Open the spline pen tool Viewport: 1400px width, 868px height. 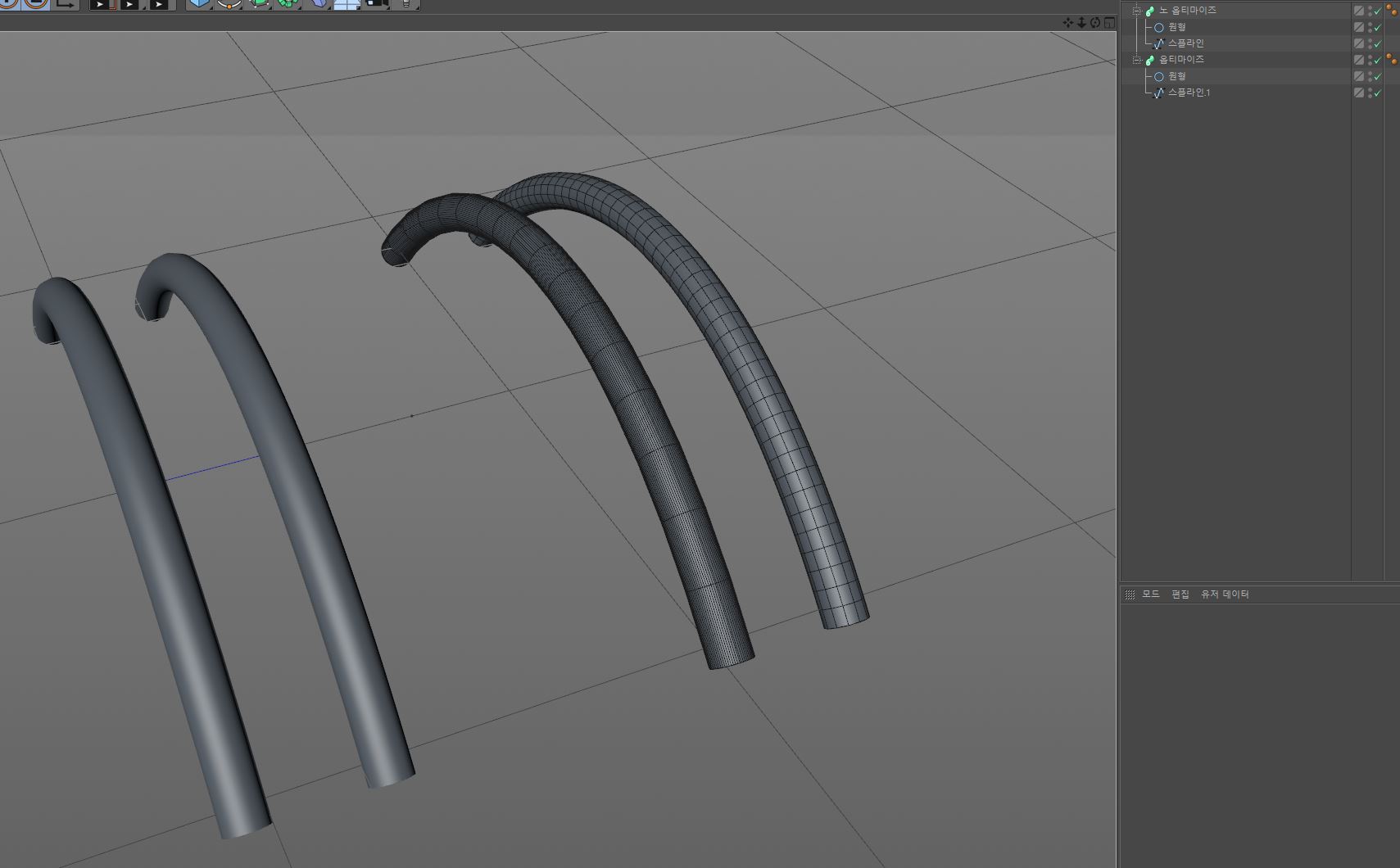pyautogui.click(x=229, y=3)
